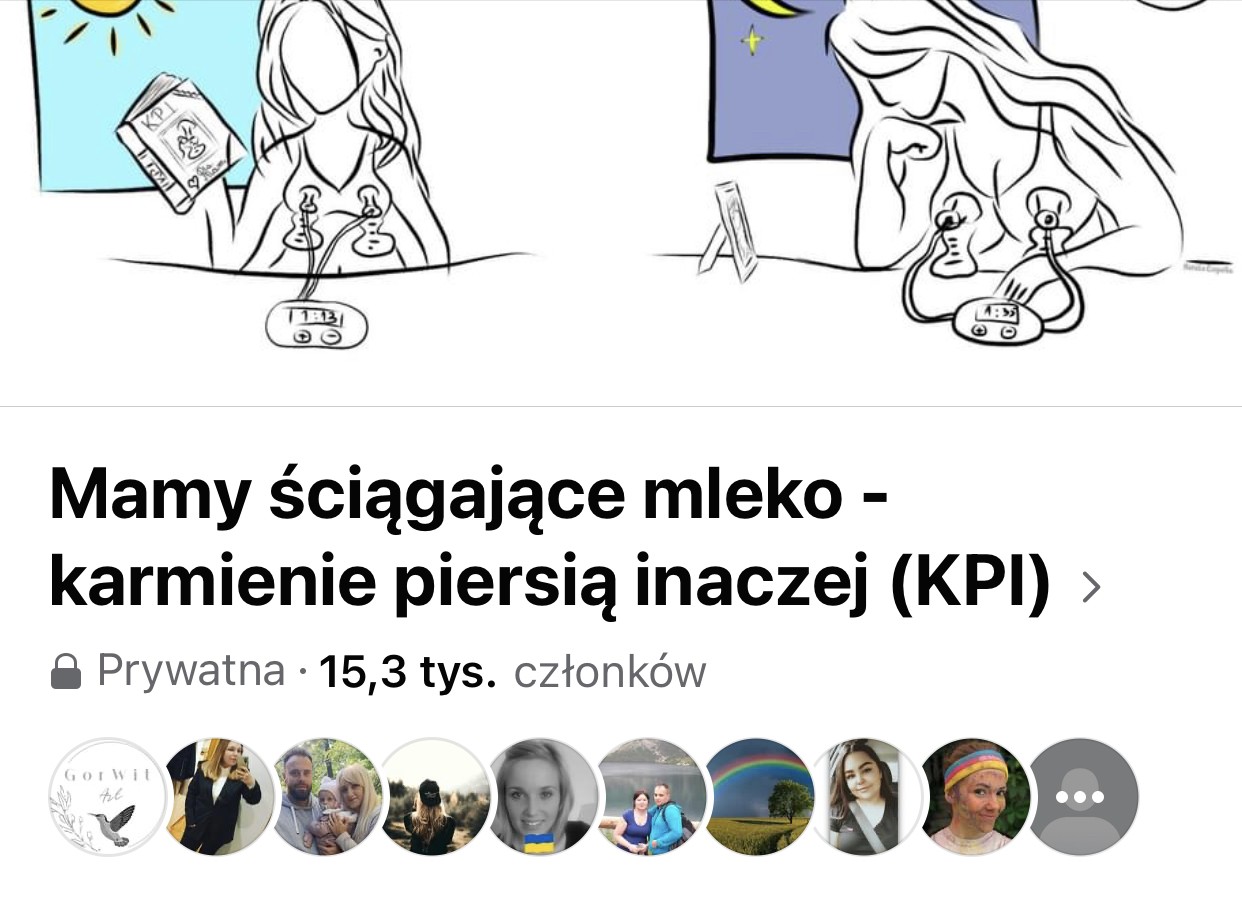Tap the private group lock icon
1242x899 pixels.
(x=65, y=673)
